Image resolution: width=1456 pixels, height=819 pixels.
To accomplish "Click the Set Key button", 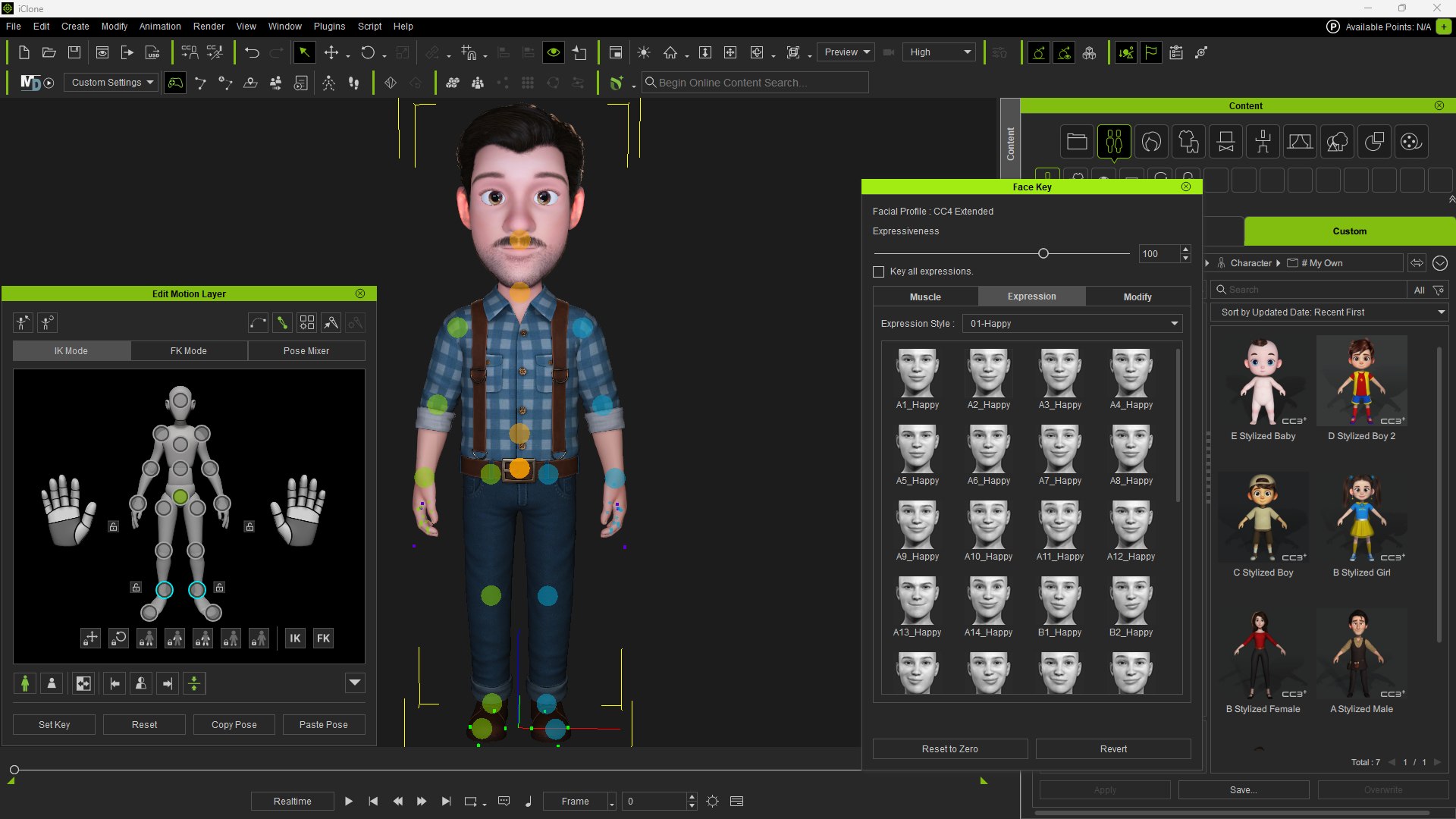I will click(54, 725).
